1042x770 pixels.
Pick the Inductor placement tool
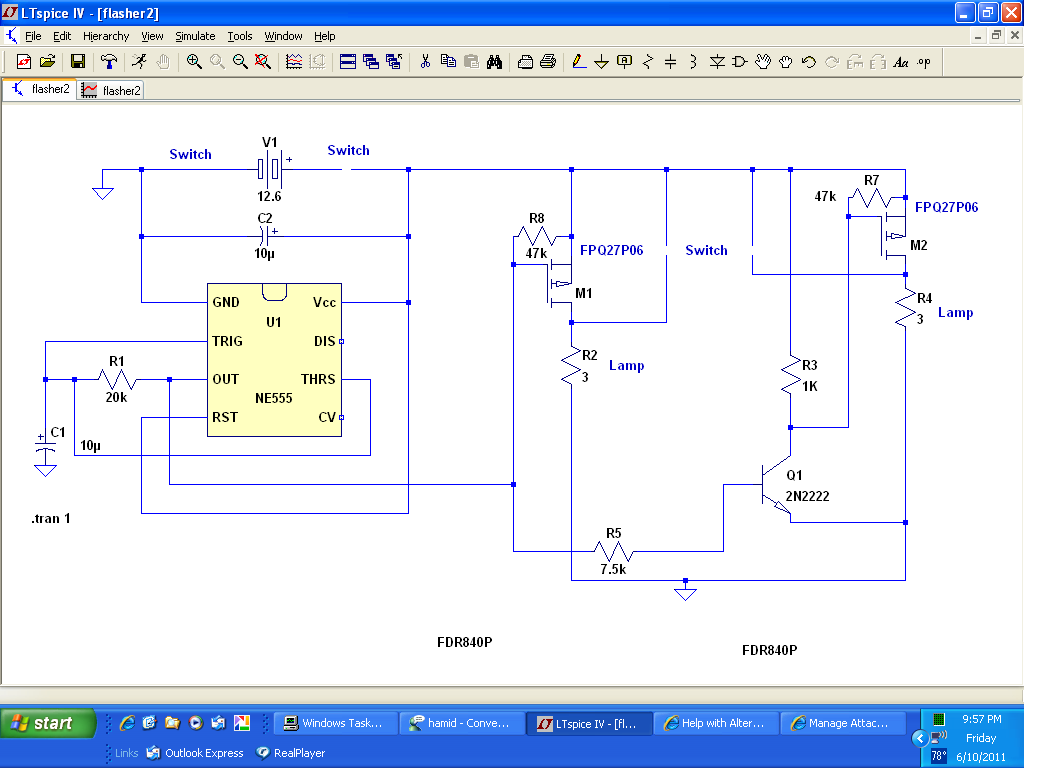click(694, 62)
